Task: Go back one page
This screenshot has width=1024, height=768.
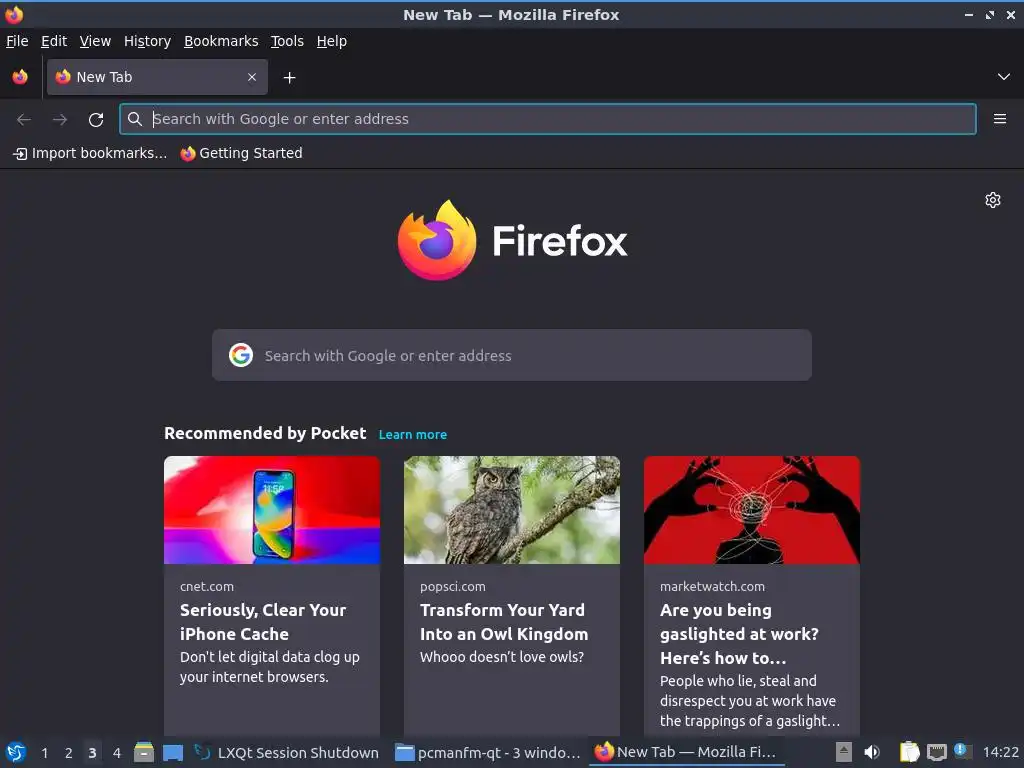Action: (24, 119)
